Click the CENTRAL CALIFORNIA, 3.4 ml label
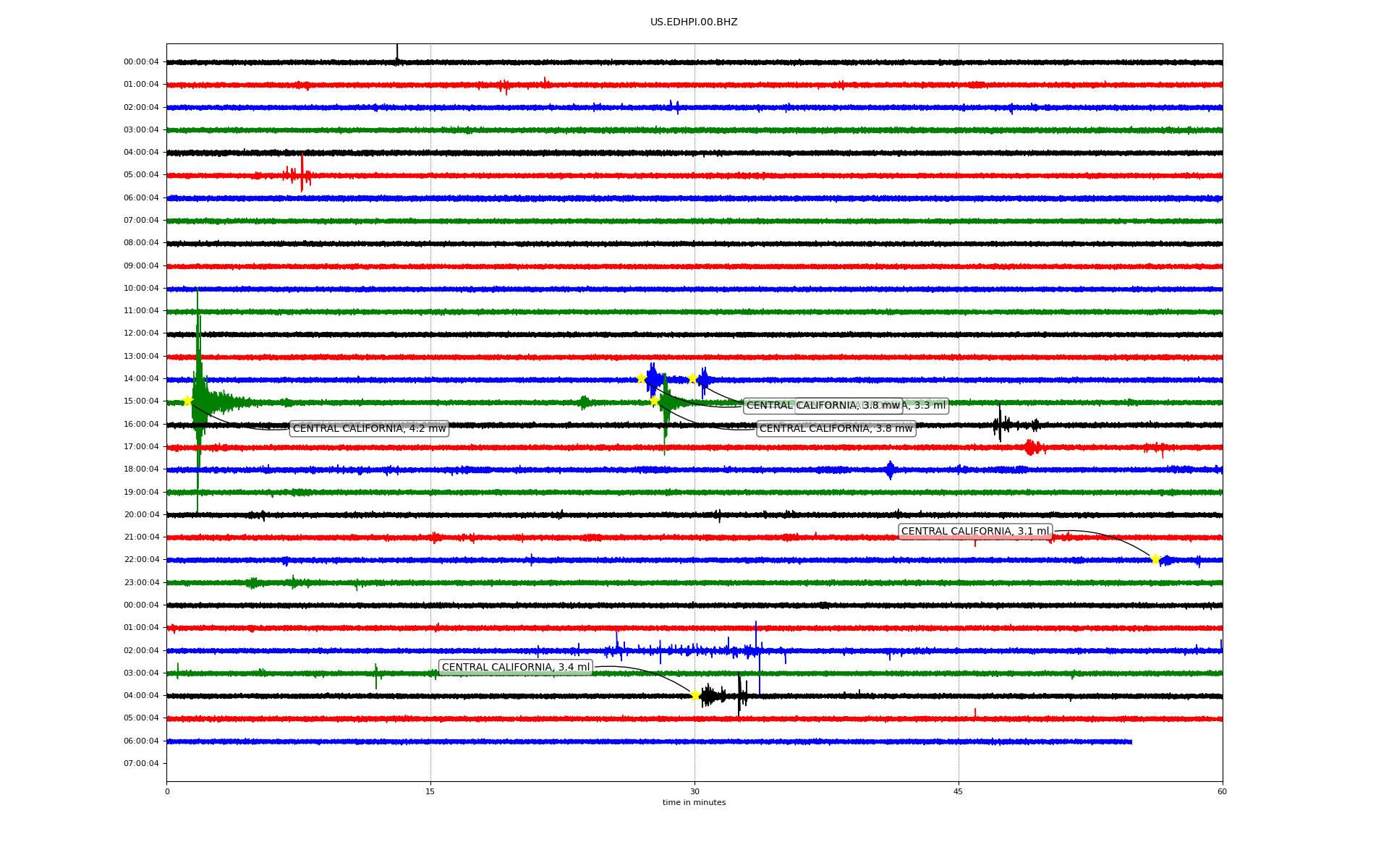Screen dimensions: 1389x868 (515, 668)
